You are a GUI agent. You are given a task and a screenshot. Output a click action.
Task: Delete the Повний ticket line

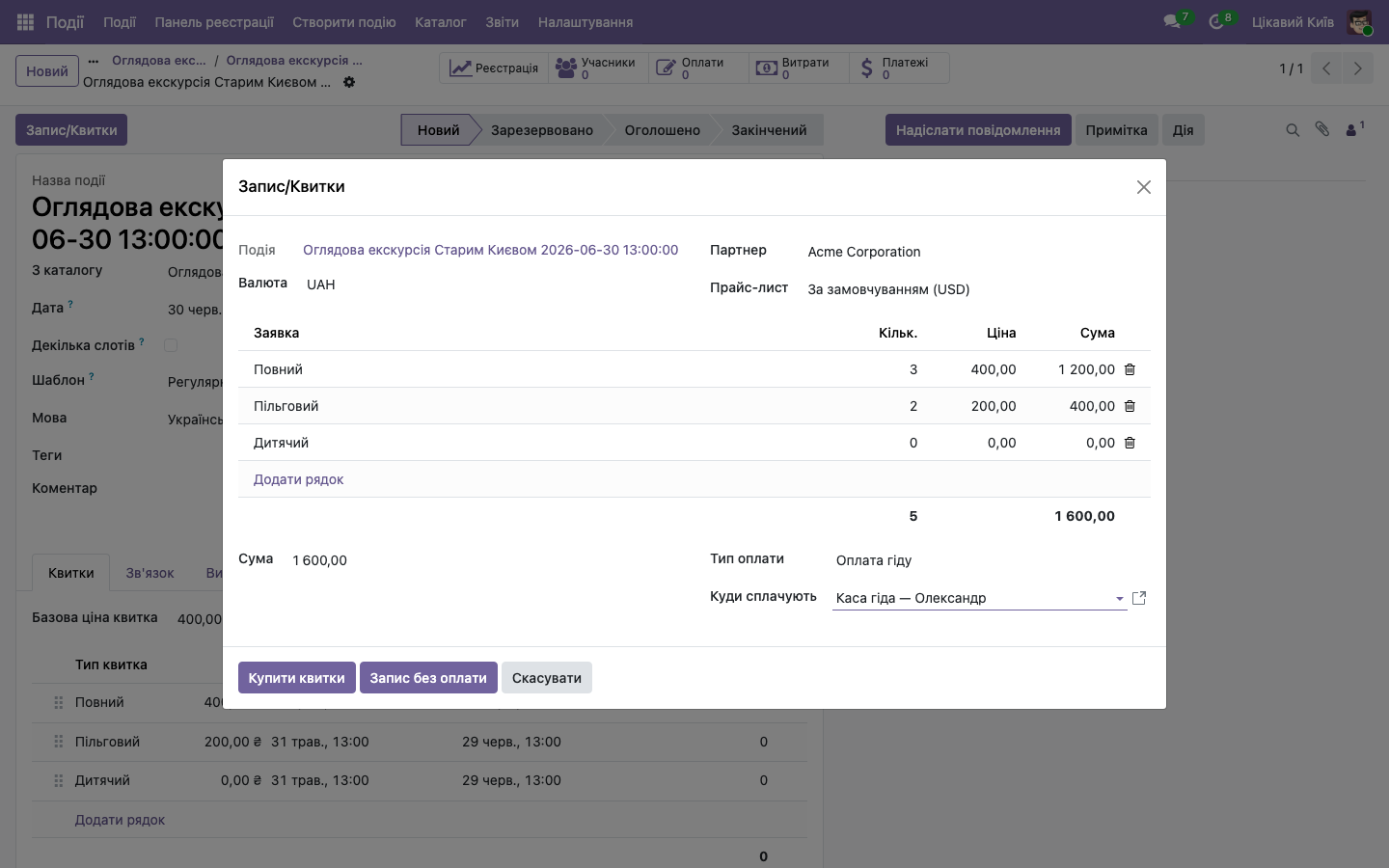point(1130,369)
